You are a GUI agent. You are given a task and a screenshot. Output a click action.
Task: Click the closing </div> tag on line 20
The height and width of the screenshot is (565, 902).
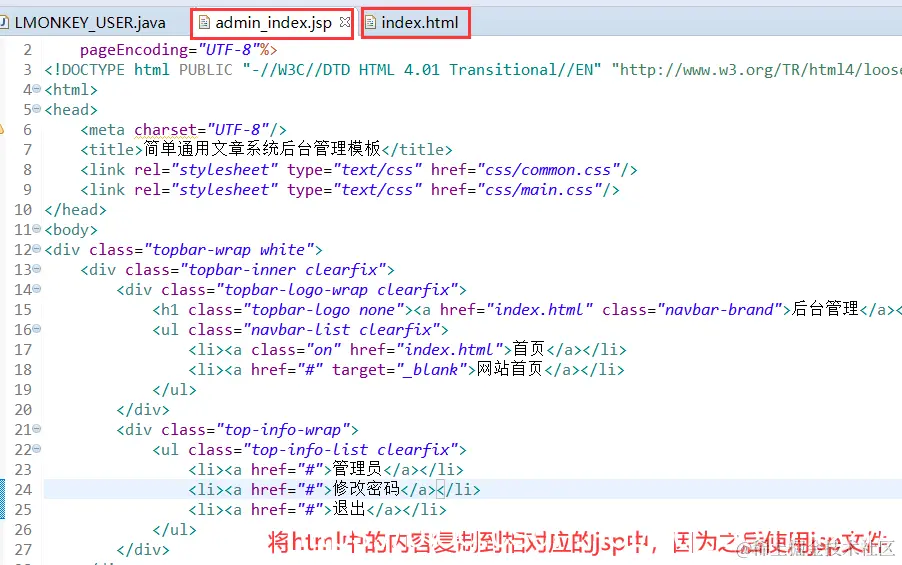[x=143, y=410]
